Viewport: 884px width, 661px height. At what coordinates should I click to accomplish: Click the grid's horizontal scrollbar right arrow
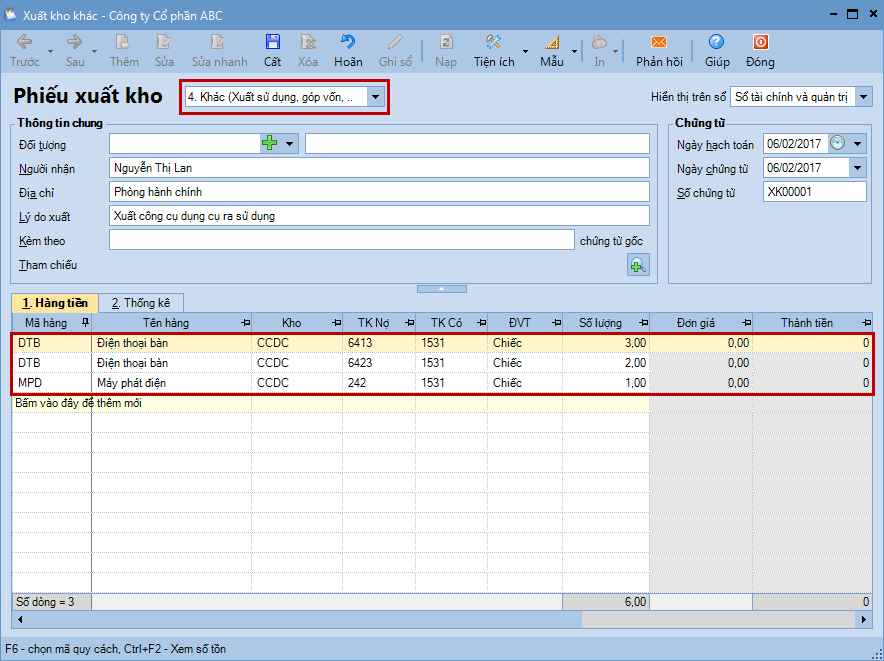click(864, 620)
